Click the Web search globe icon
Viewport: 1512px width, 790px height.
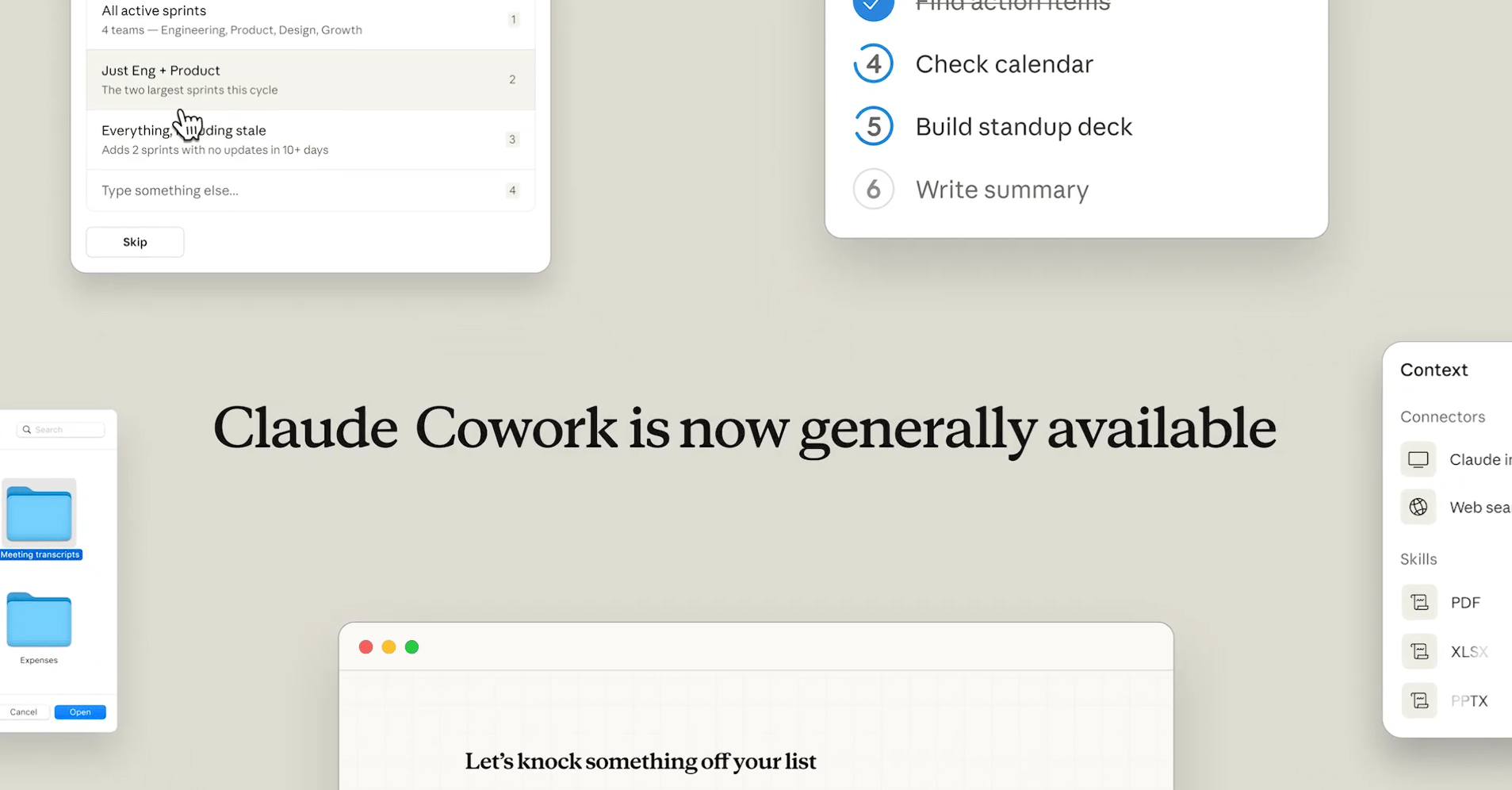1418,507
